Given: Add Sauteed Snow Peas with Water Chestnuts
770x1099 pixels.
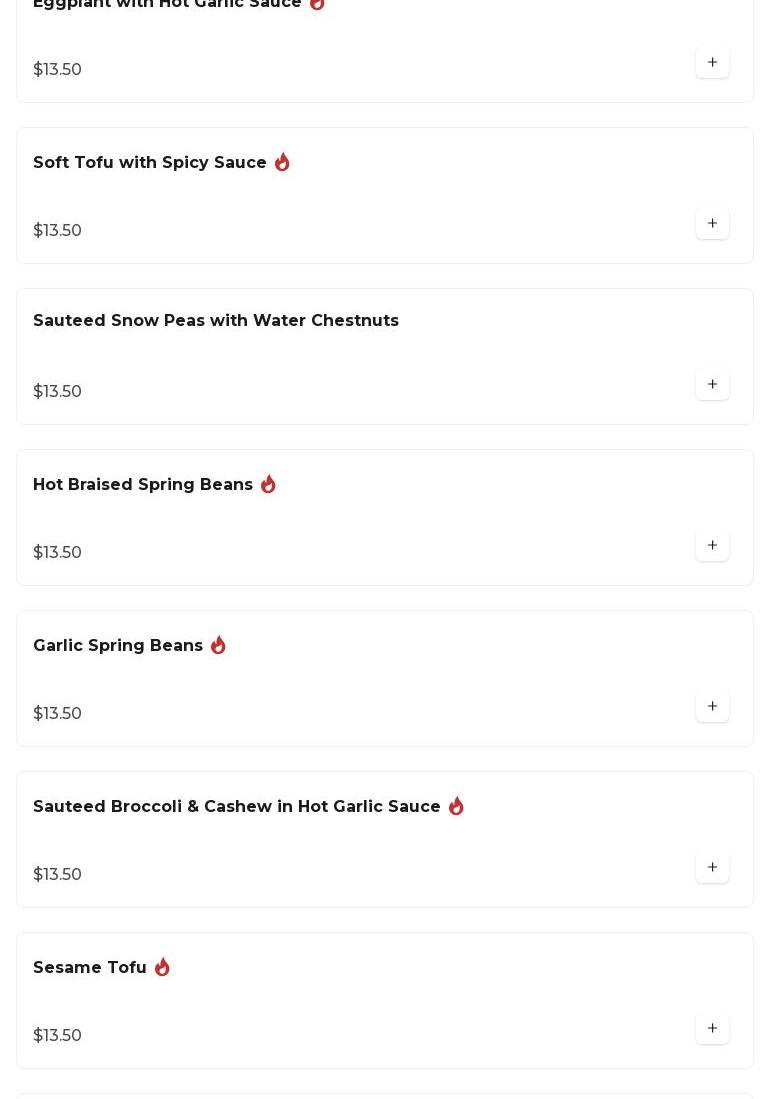Looking at the screenshot, I should [x=712, y=384].
